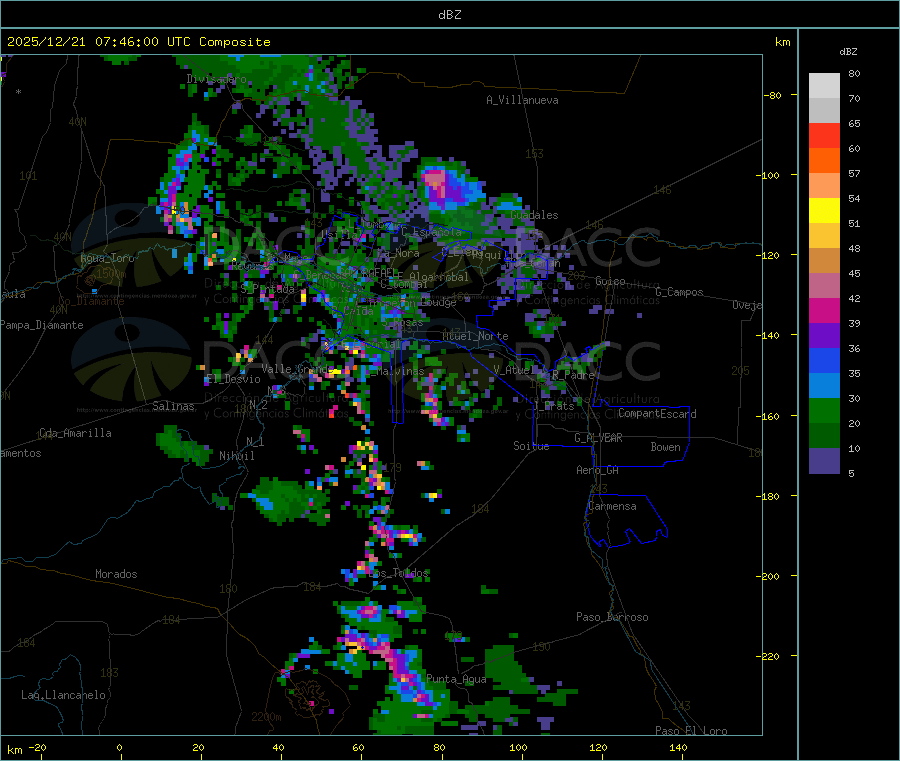Screen dimensions: 900x761
Task: Click the dBZ title at the top center
Action: pos(449,15)
